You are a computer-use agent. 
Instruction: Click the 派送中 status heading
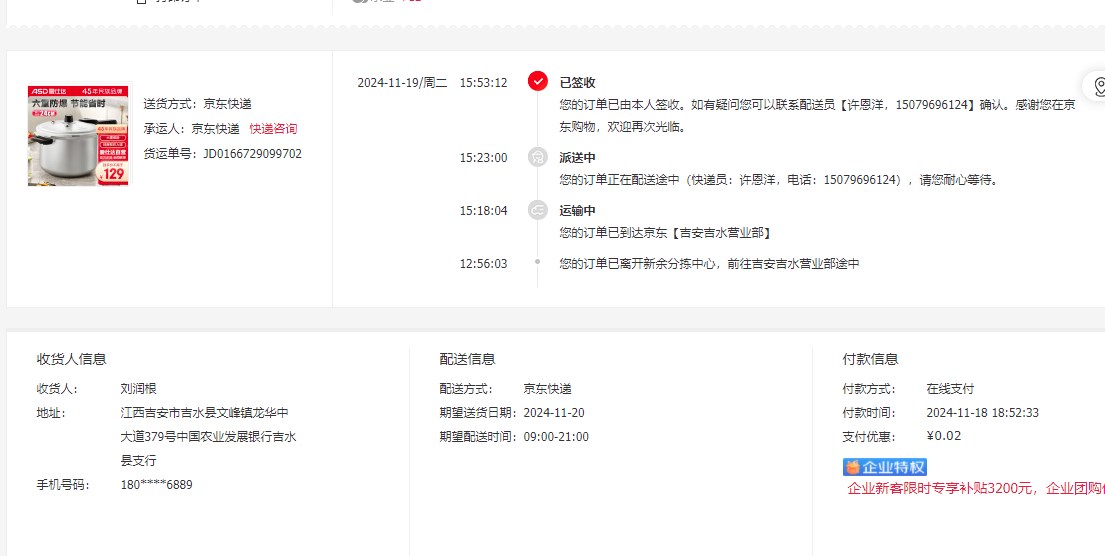tap(577, 157)
